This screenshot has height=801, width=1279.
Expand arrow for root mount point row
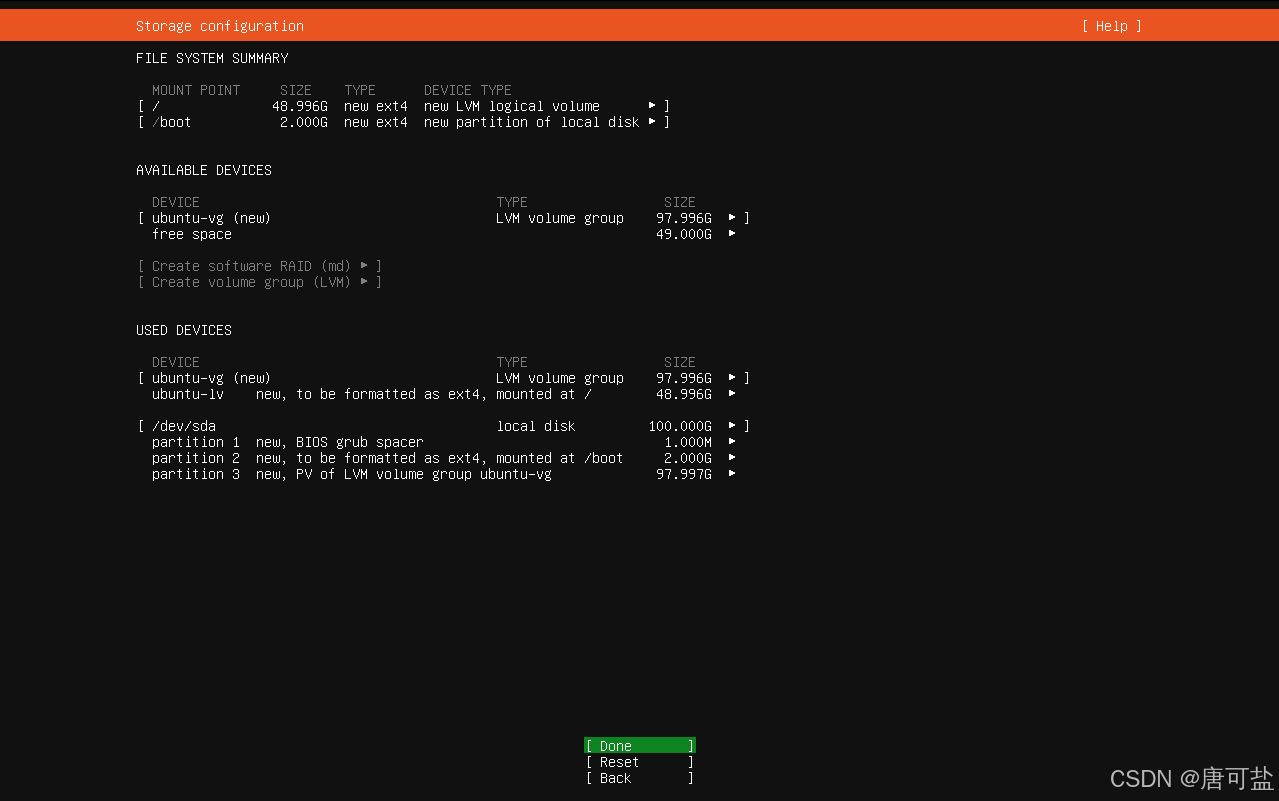pos(652,106)
